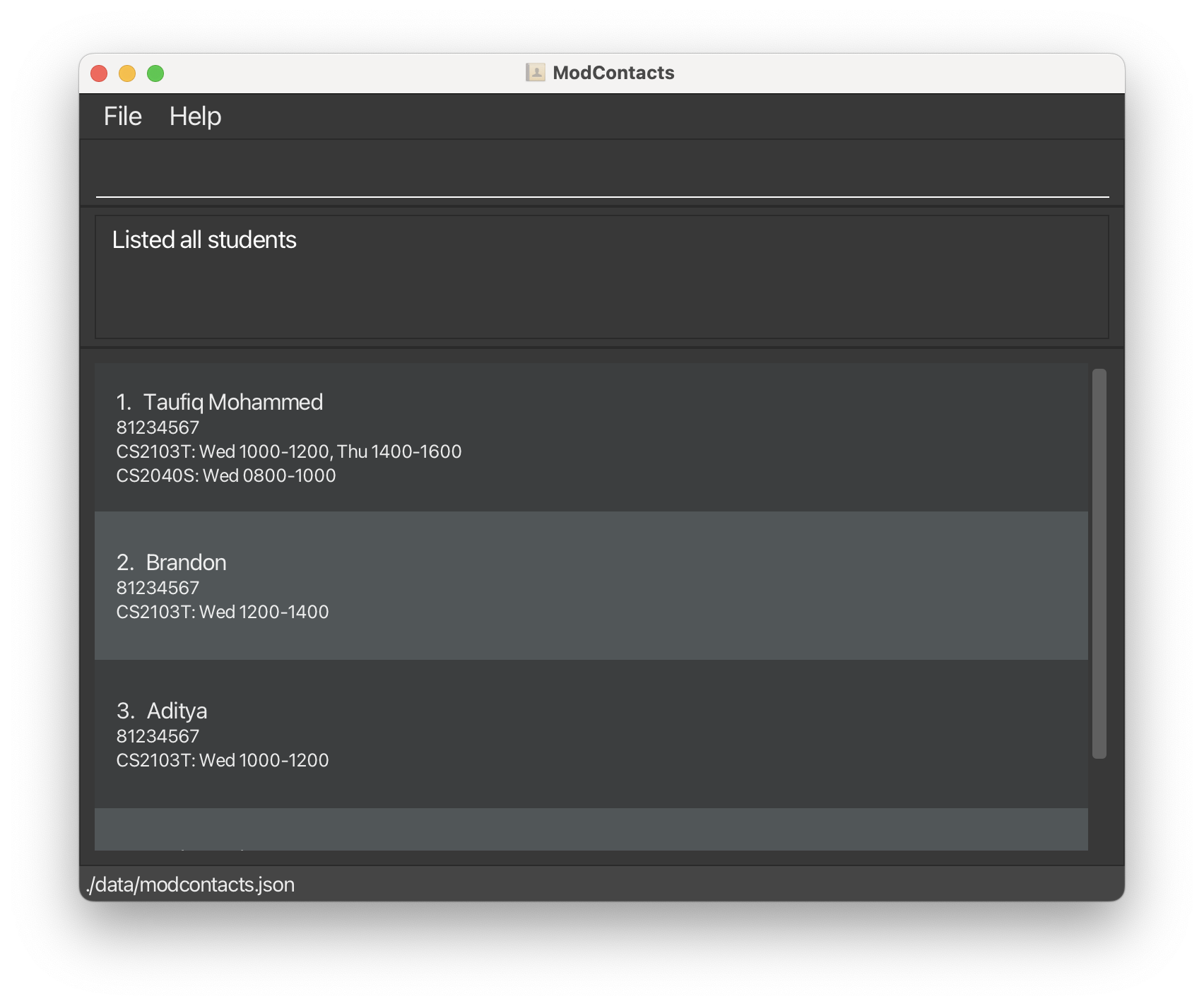This screenshot has height=1006, width=1204.
Task: Click Taufiq's CS2103T lesson line
Action: pos(288,451)
